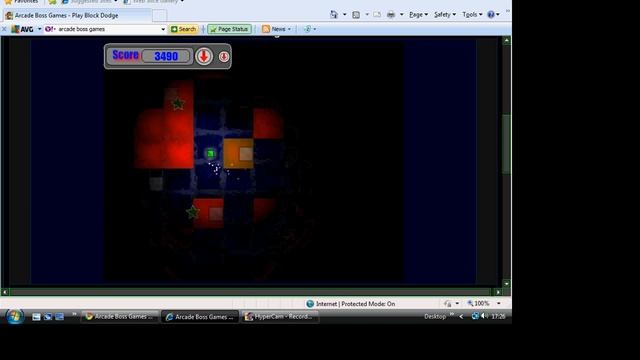Image resolution: width=640 pixels, height=360 pixels.
Task: Click the AVG logo in the toolbar
Action: coord(22,29)
